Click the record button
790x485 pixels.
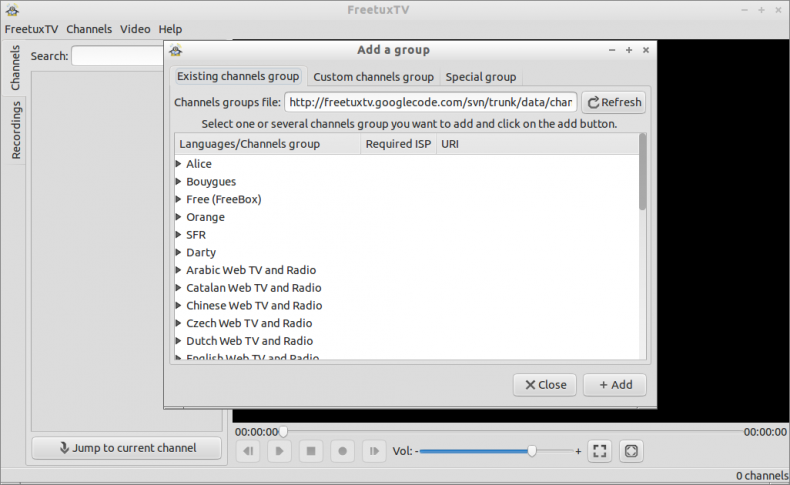(342, 451)
